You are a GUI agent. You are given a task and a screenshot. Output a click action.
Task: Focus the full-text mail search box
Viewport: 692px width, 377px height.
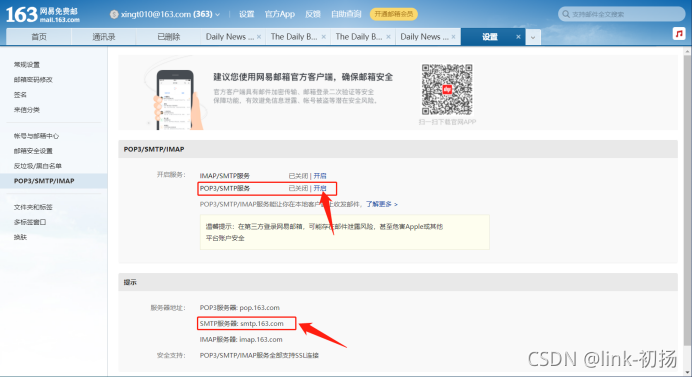pyautogui.click(x=621, y=14)
